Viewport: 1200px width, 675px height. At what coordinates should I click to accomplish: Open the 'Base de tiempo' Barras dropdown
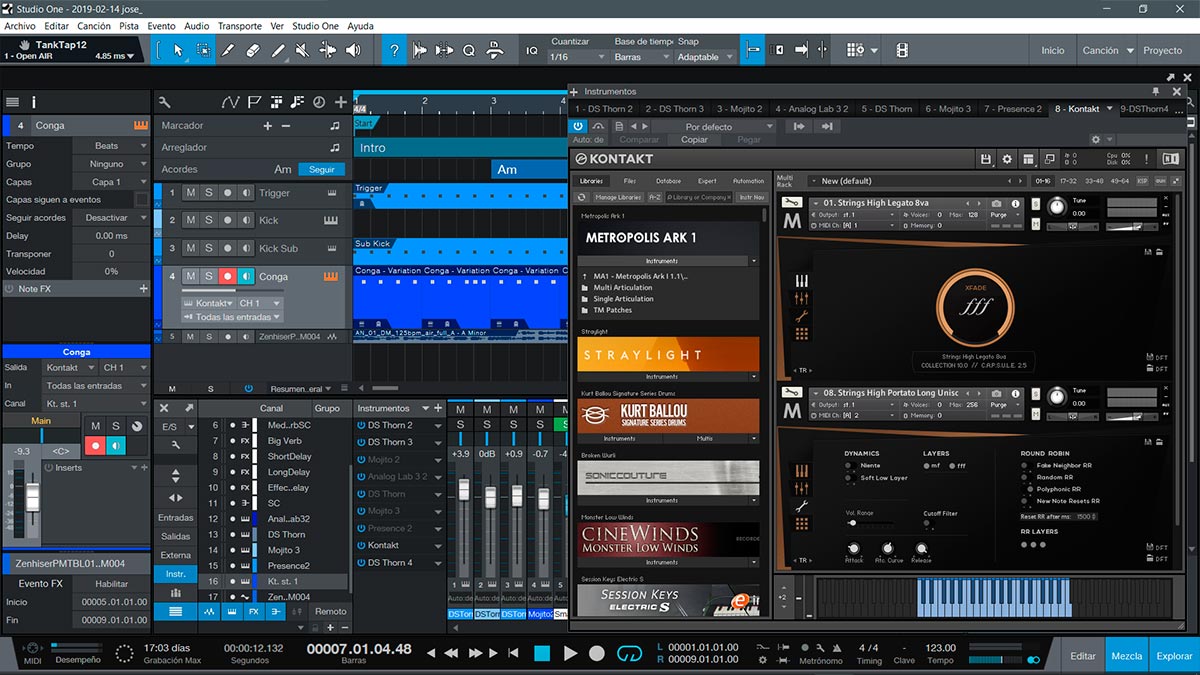point(641,57)
